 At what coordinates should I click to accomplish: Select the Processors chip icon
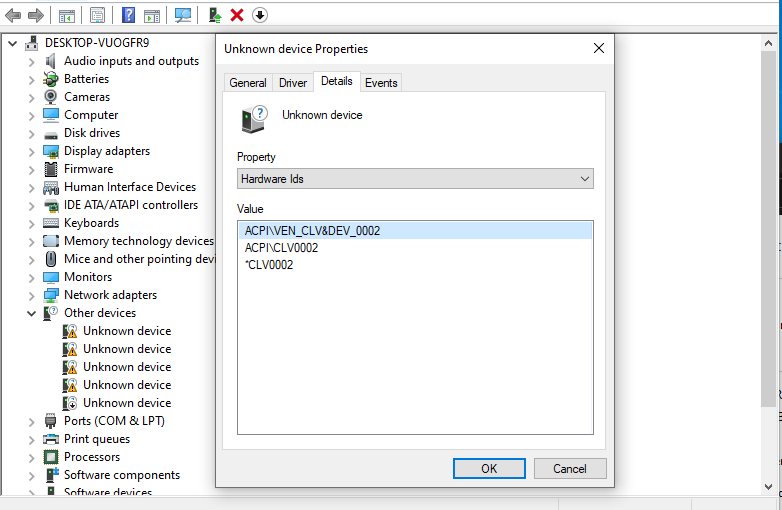point(50,457)
